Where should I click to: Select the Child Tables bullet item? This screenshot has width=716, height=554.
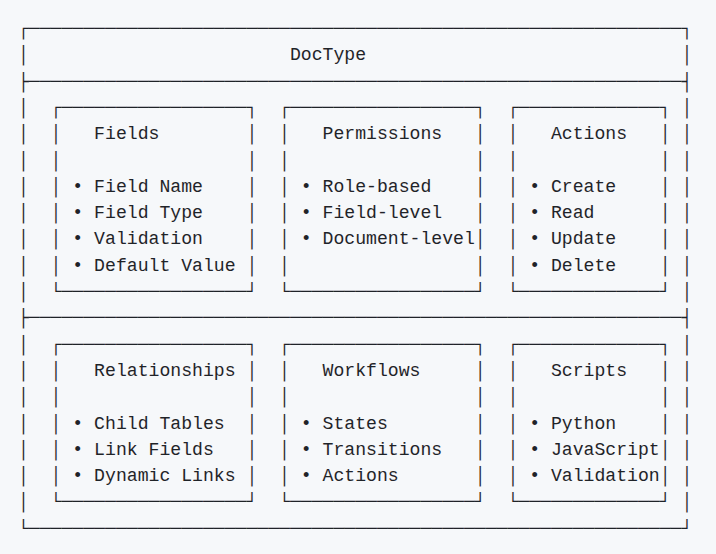pos(159,423)
